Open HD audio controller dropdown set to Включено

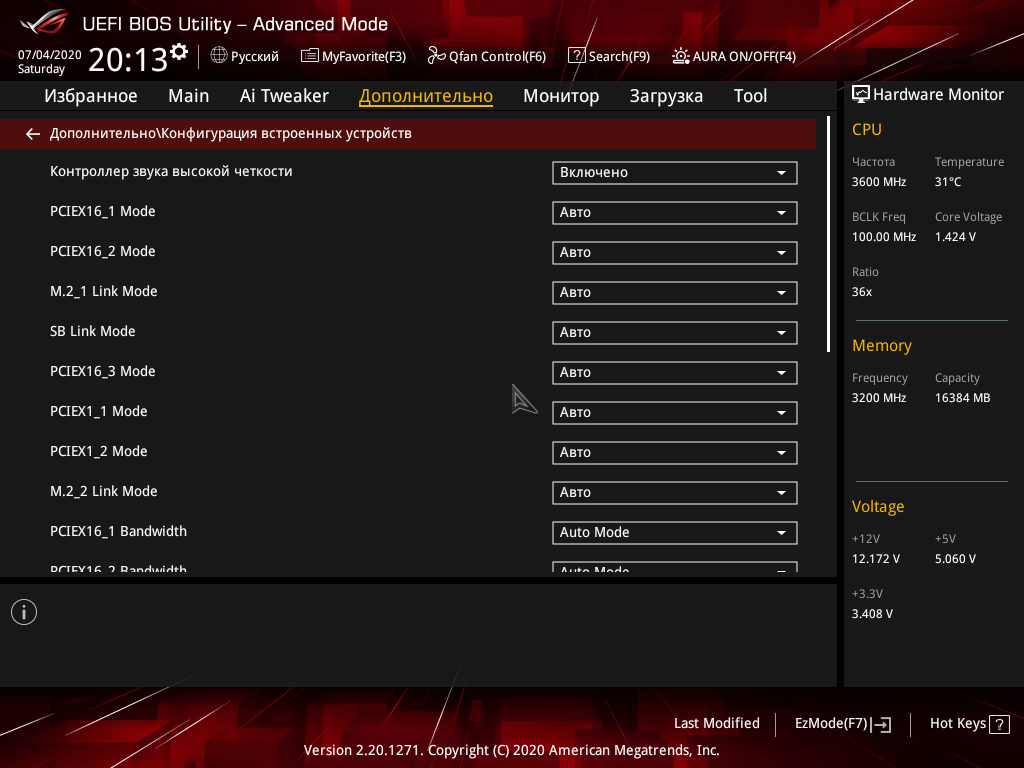pyautogui.click(x=675, y=172)
